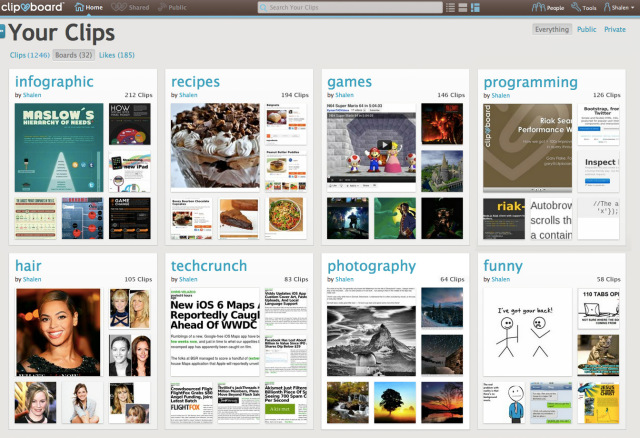
Task: Open two blonde women thumbnail in hair
Action: tap(130, 308)
